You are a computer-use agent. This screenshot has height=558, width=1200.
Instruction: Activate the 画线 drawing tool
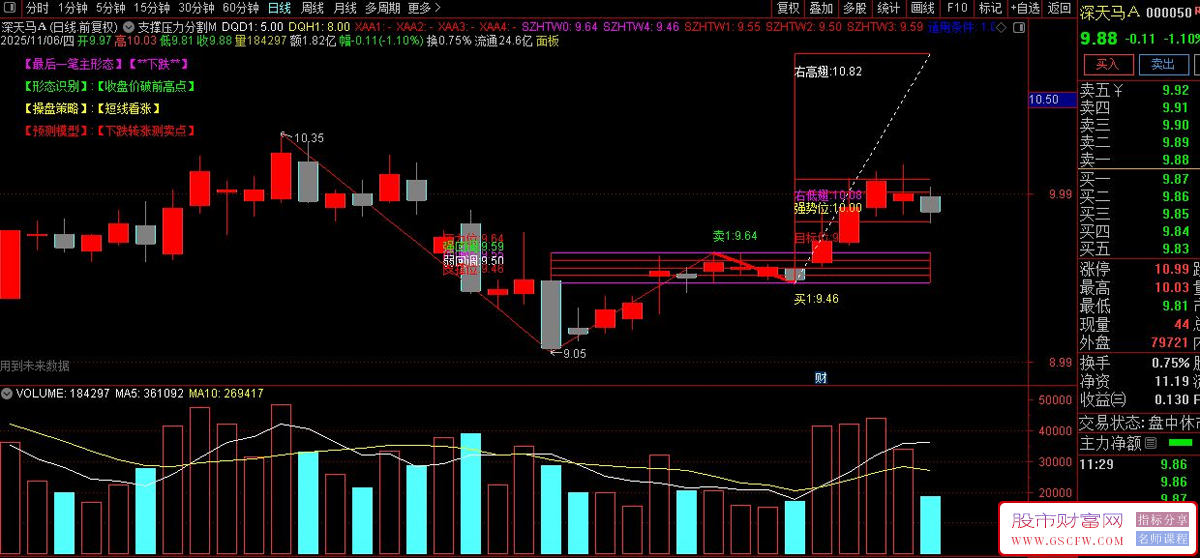[x=922, y=8]
